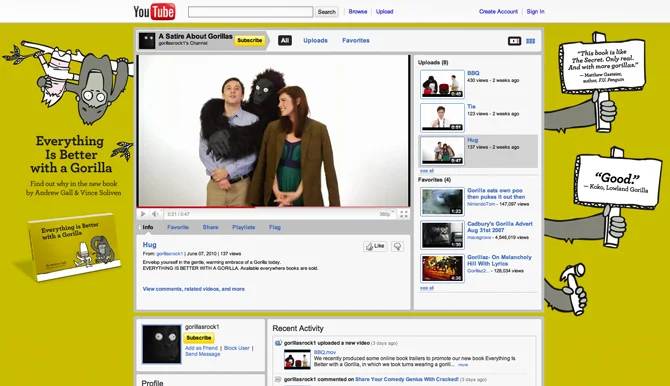670x386 pixels.
Task: Mute the video volume icon
Action: 156,214
